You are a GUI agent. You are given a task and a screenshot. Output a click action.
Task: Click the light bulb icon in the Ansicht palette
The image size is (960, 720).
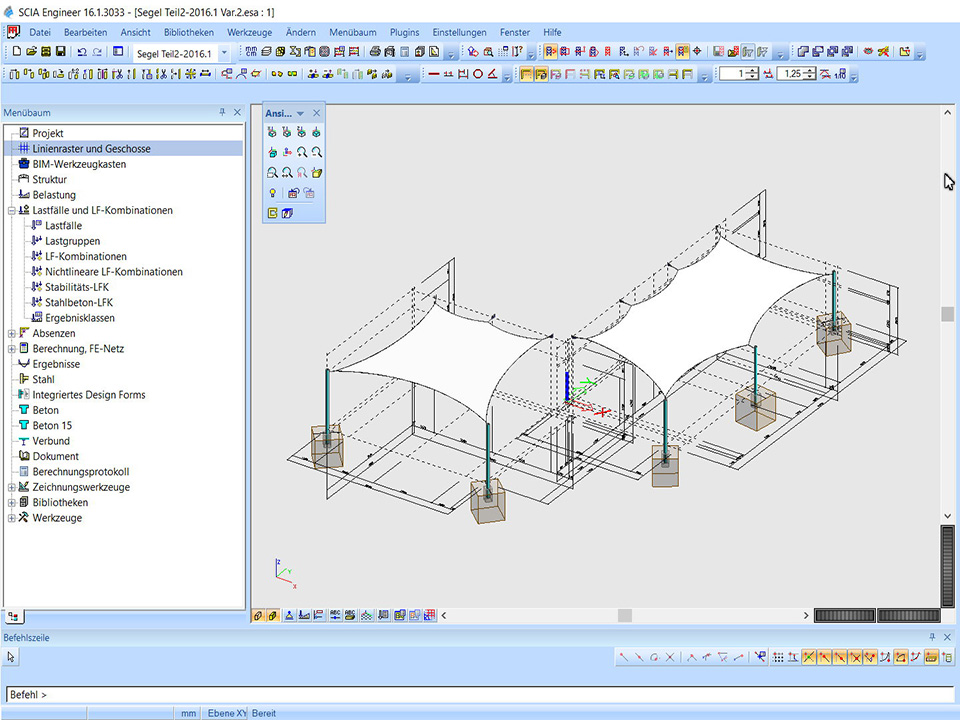pos(272,193)
